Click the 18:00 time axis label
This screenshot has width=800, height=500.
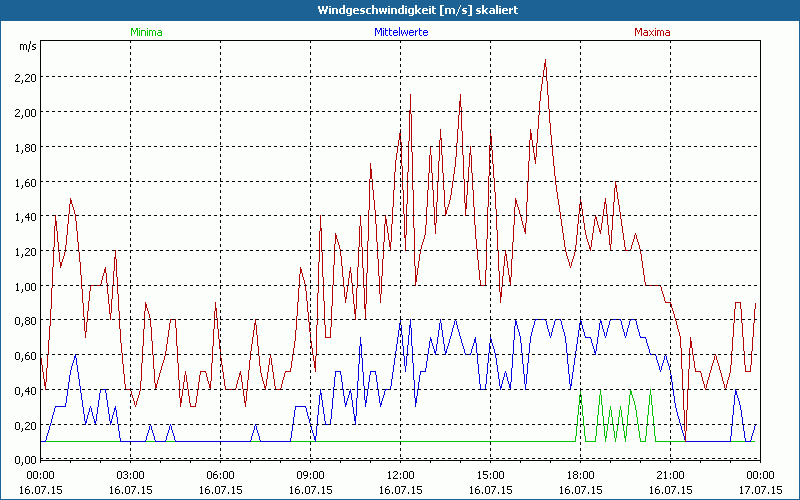[x=580, y=475]
